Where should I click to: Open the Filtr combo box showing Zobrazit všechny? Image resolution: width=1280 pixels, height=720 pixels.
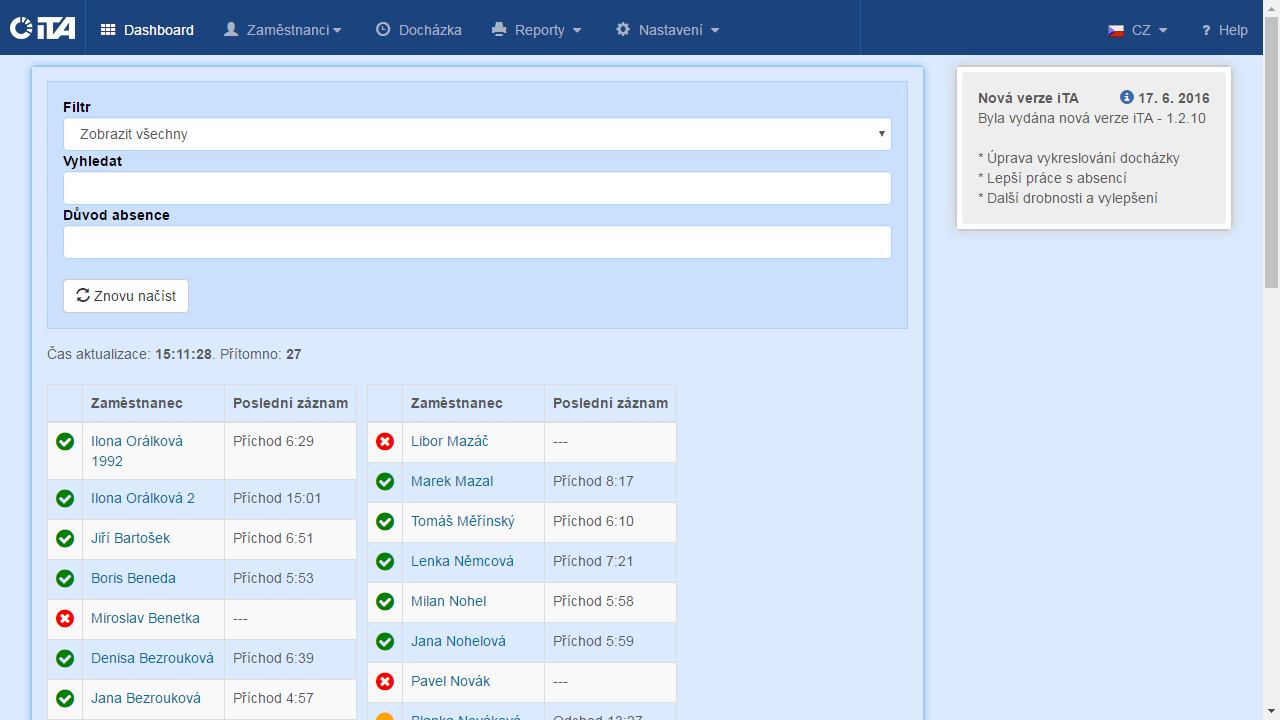coord(477,134)
